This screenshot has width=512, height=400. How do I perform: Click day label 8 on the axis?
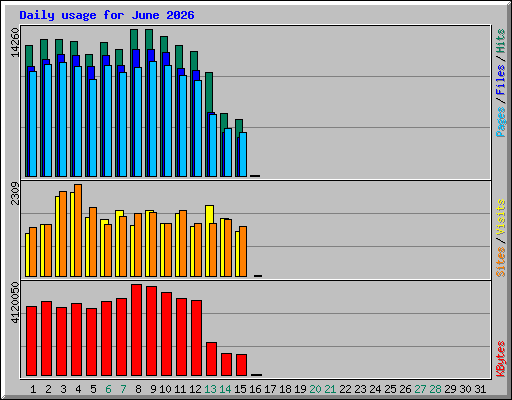pyautogui.click(x=138, y=389)
